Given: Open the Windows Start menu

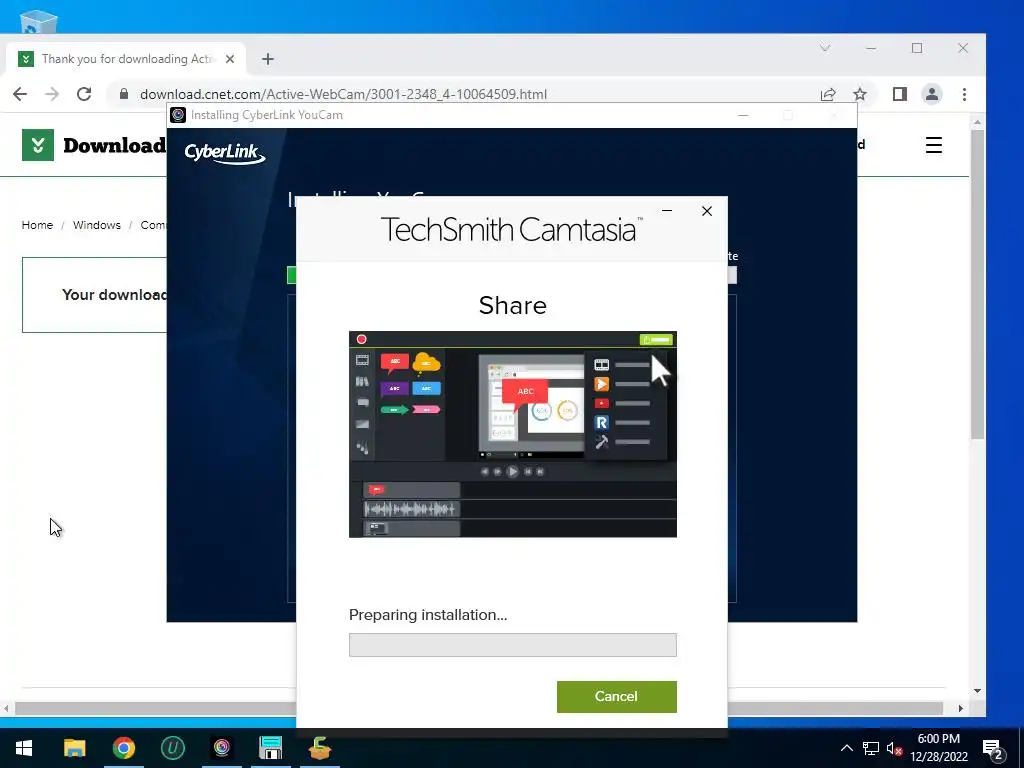Looking at the screenshot, I should point(24,748).
